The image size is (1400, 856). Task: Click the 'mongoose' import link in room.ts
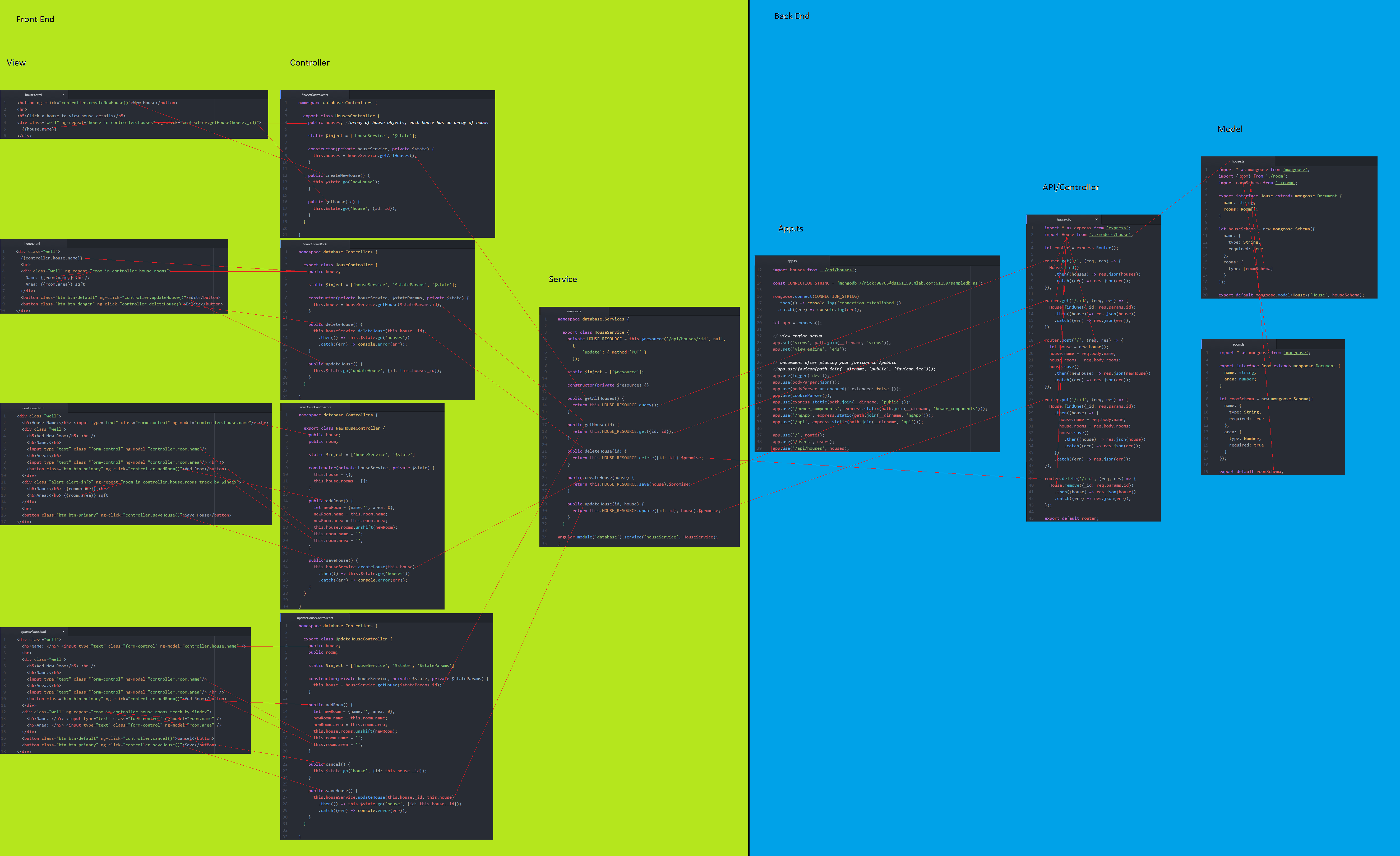pyautogui.click(x=1296, y=353)
